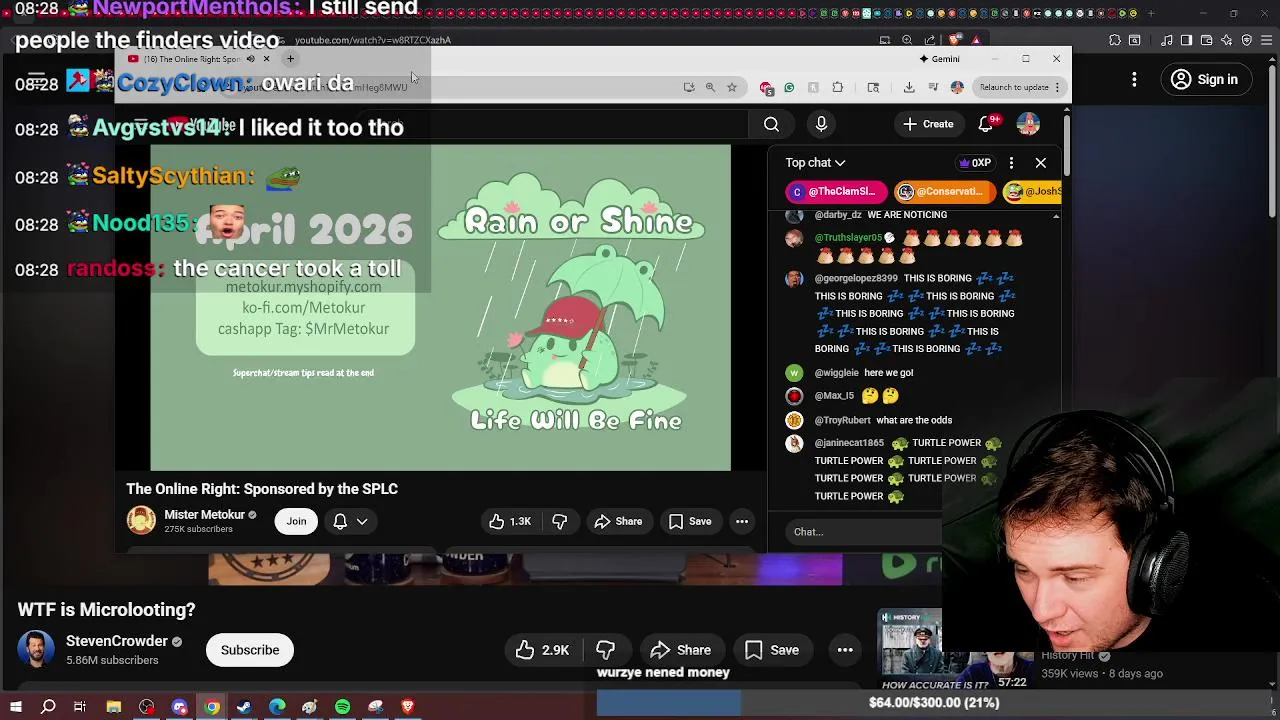Viewport: 1280px width, 720px height.
Task: Click the YouTube search magnifier icon in Chrome
Action: (x=771, y=124)
